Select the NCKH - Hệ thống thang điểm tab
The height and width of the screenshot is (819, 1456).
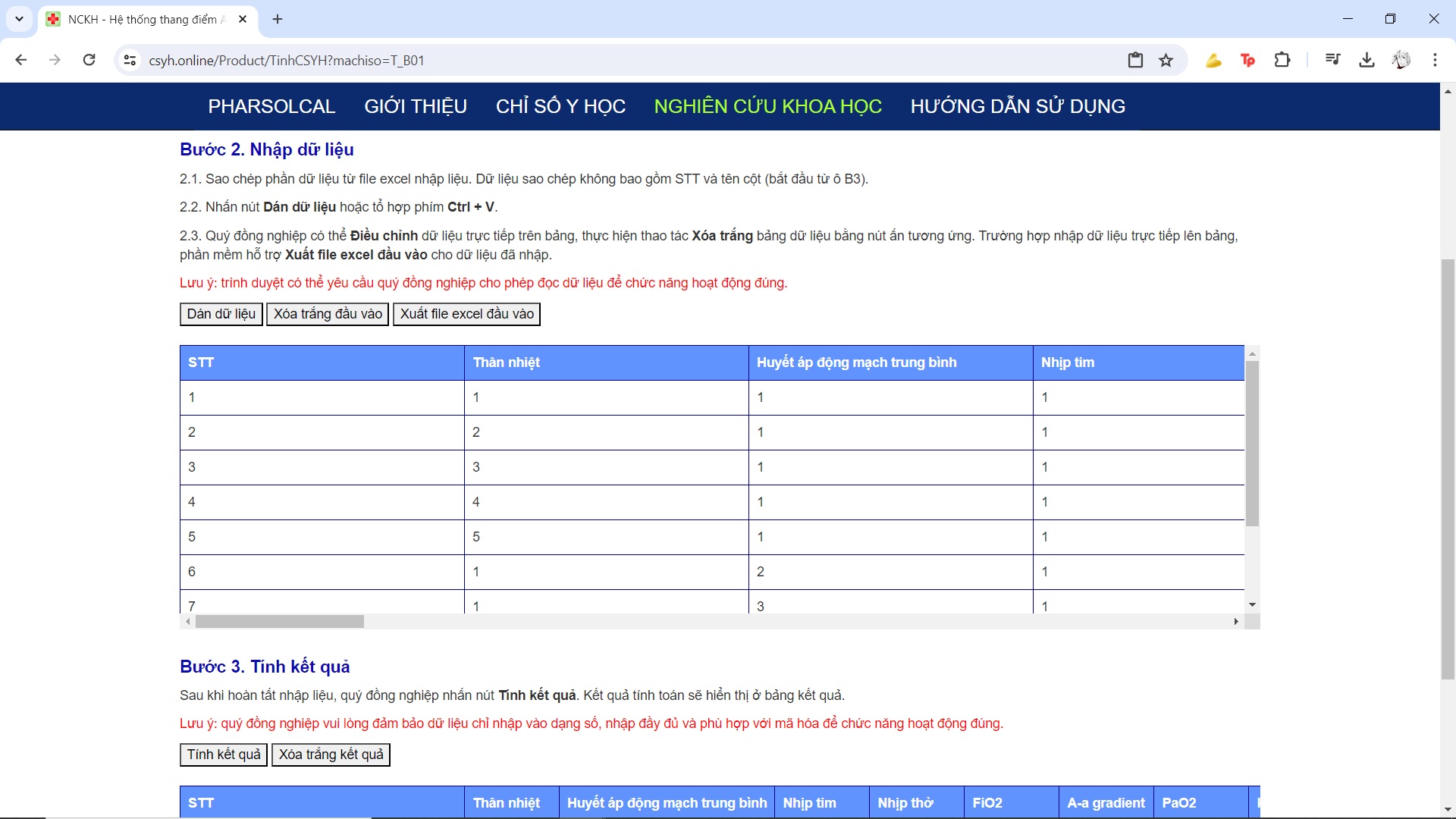click(x=147, y=20)
